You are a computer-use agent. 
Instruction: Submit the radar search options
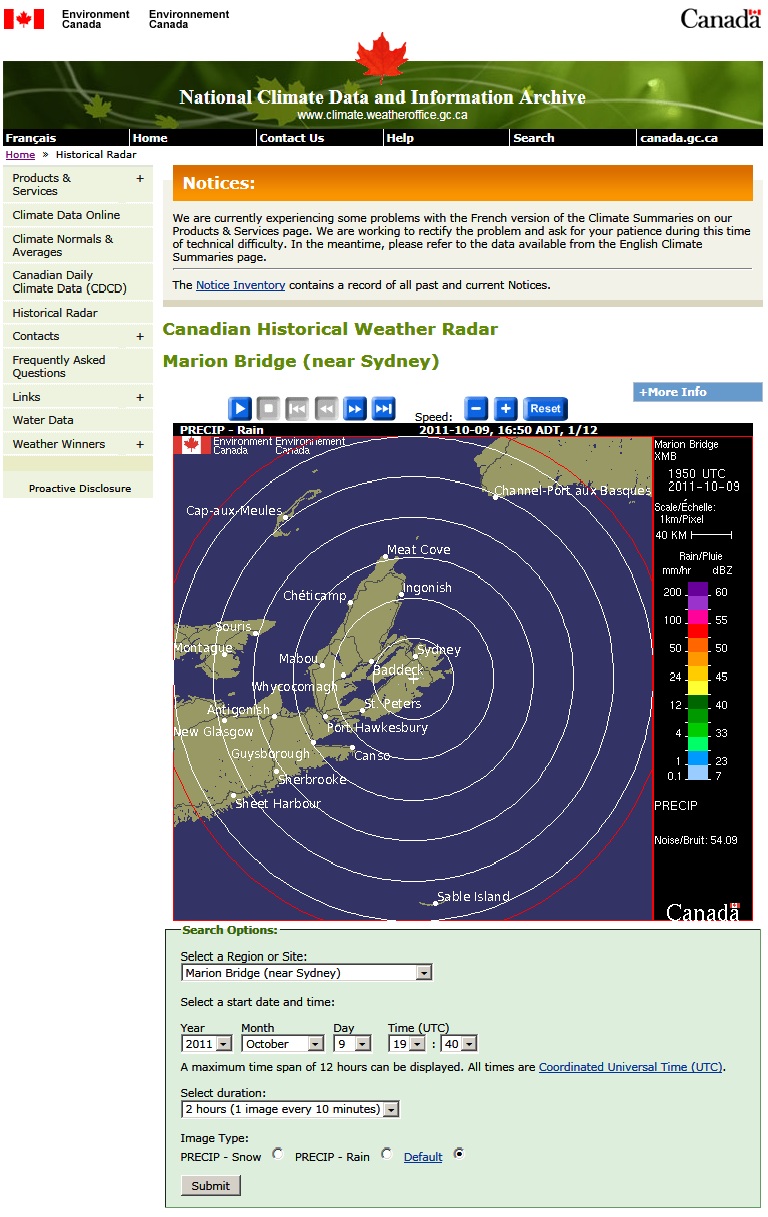[x=211, y=1186]
